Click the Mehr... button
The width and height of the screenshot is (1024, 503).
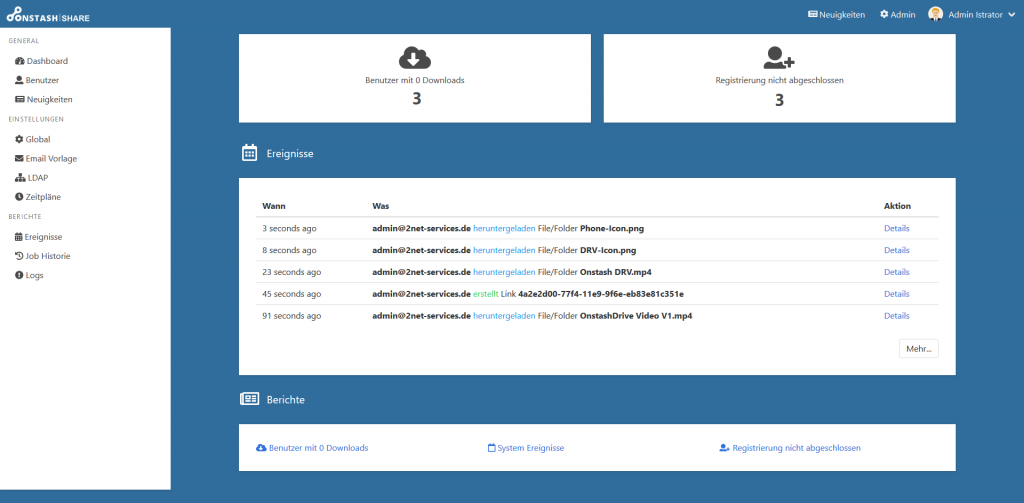919,349
